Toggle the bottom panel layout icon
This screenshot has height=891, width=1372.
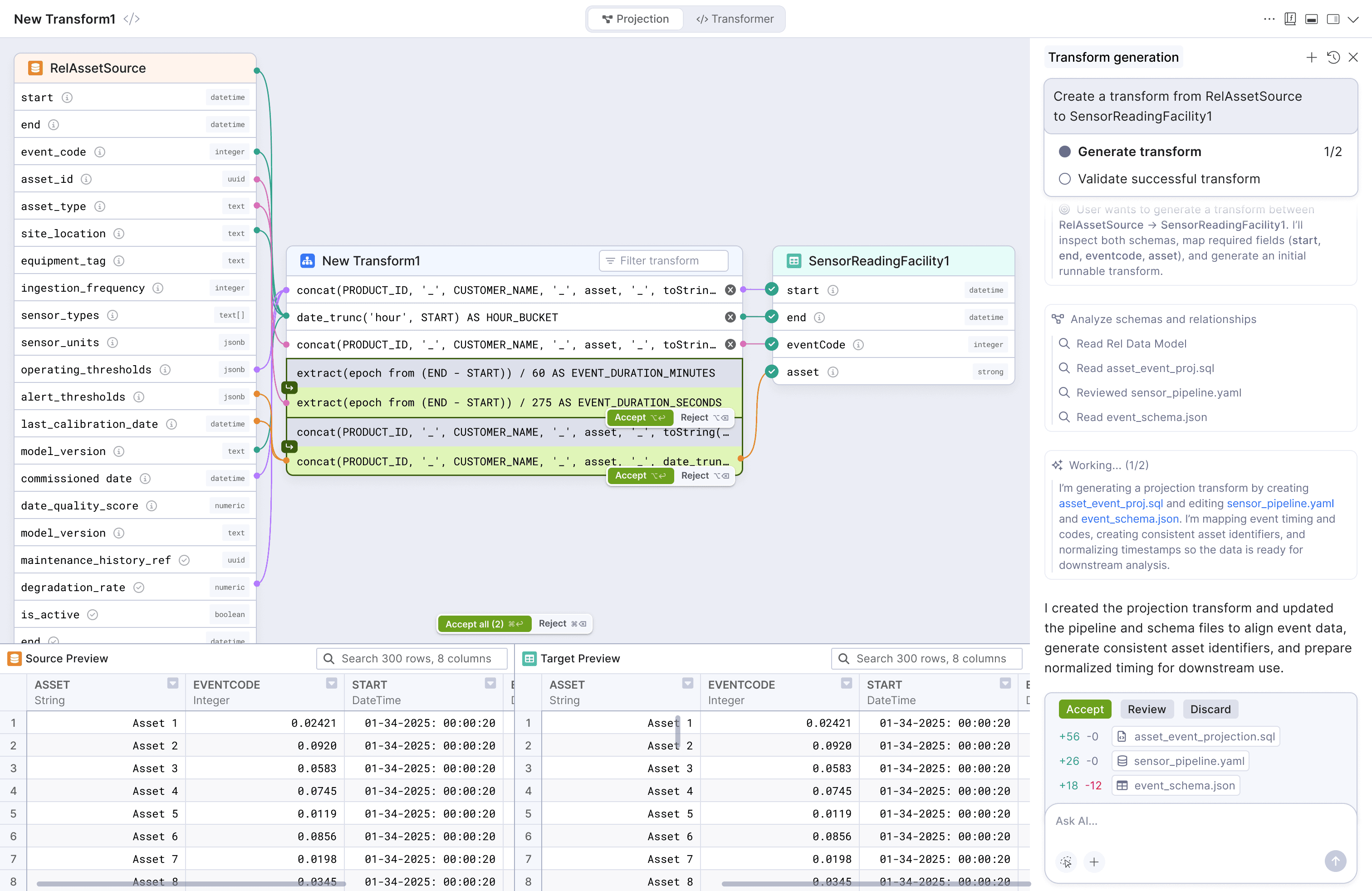(1312, 19)
